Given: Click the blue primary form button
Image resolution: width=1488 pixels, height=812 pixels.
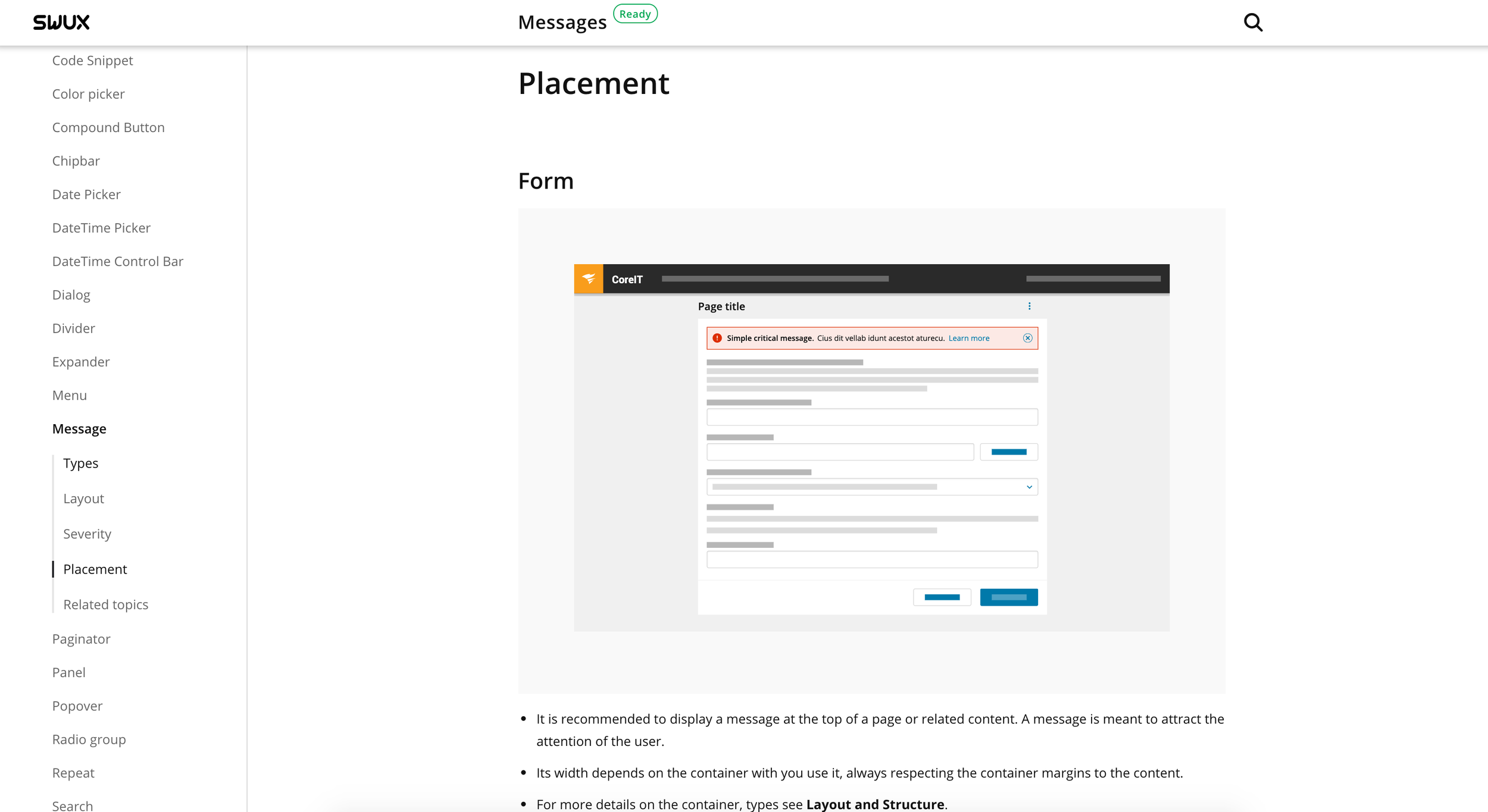Looking at the screenshot, I should pos(1008,597).
